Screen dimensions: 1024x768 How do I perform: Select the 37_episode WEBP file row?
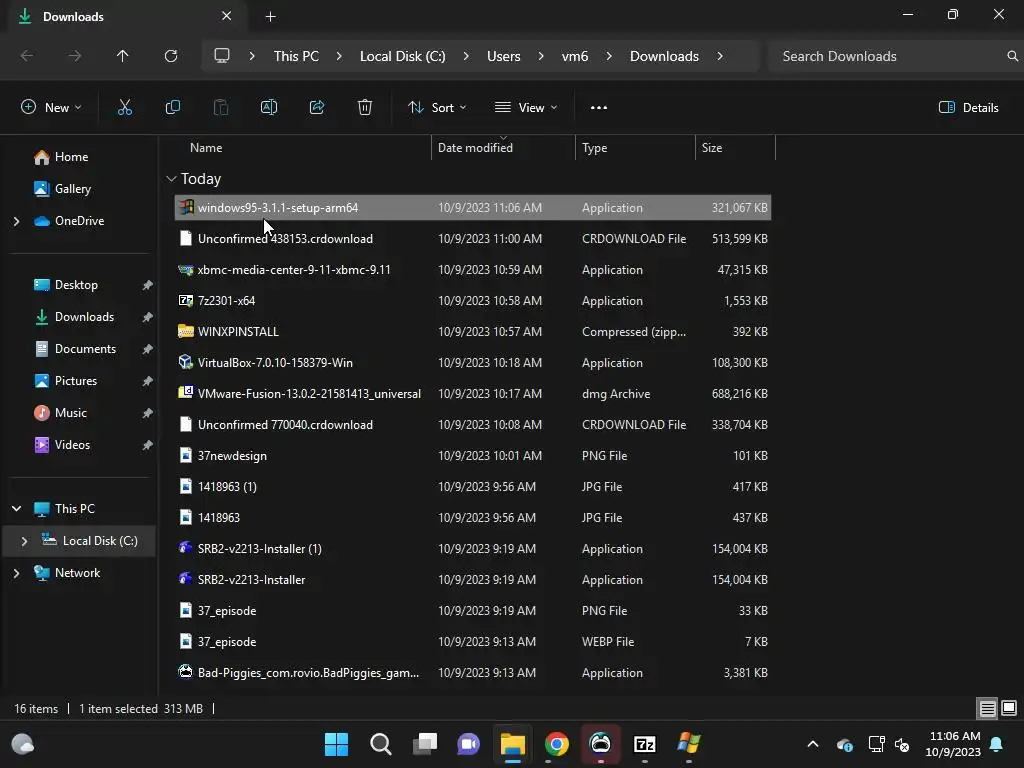473,641
